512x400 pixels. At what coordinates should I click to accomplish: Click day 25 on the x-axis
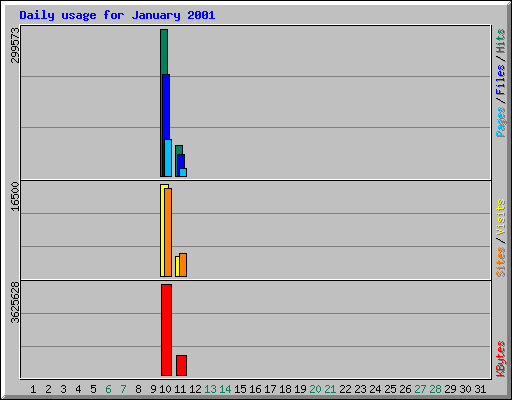point(390,389)
